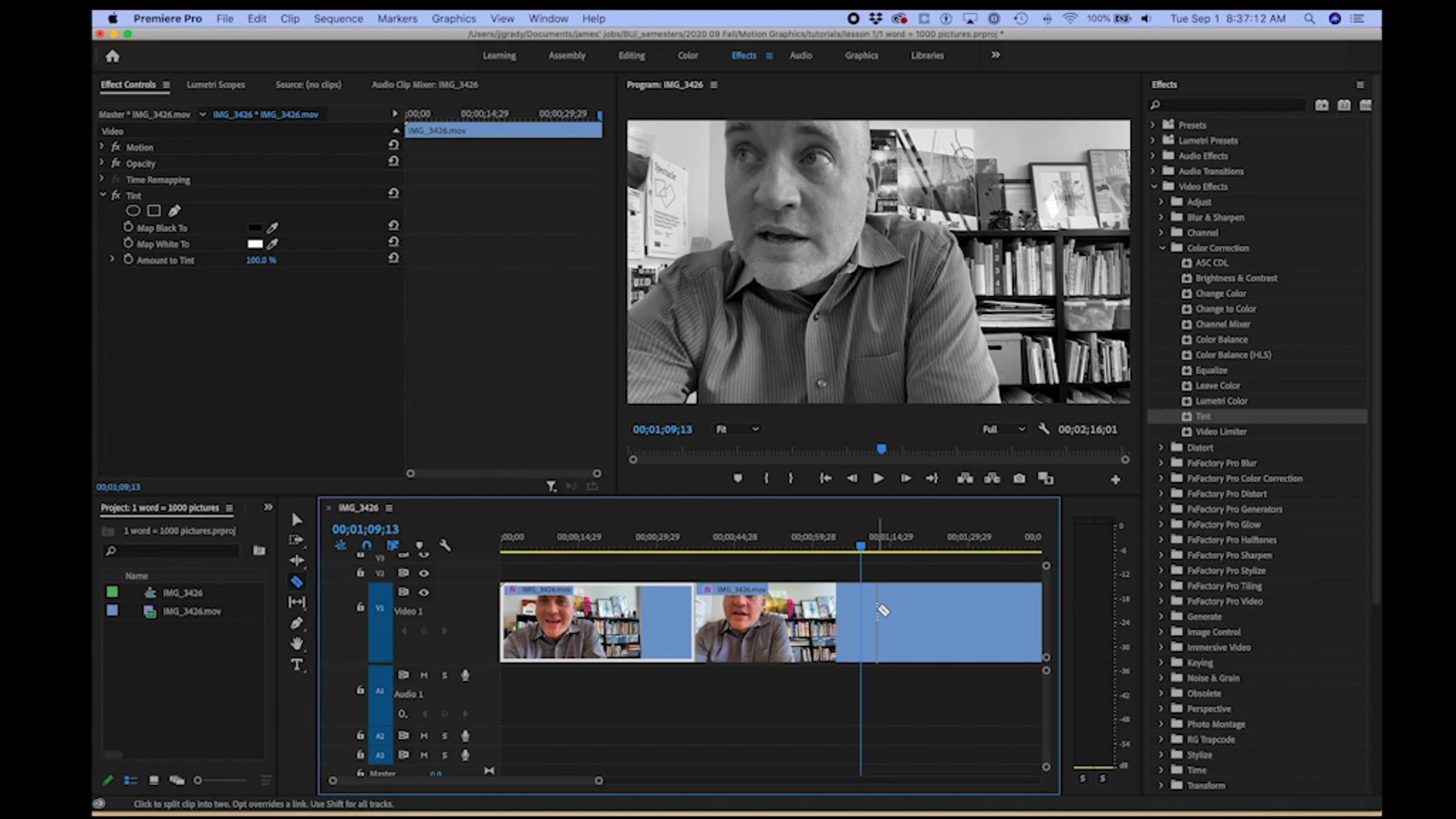Switch to the Editing workspace
This screenshot has width=1456, height=819.
click(632, 55)
